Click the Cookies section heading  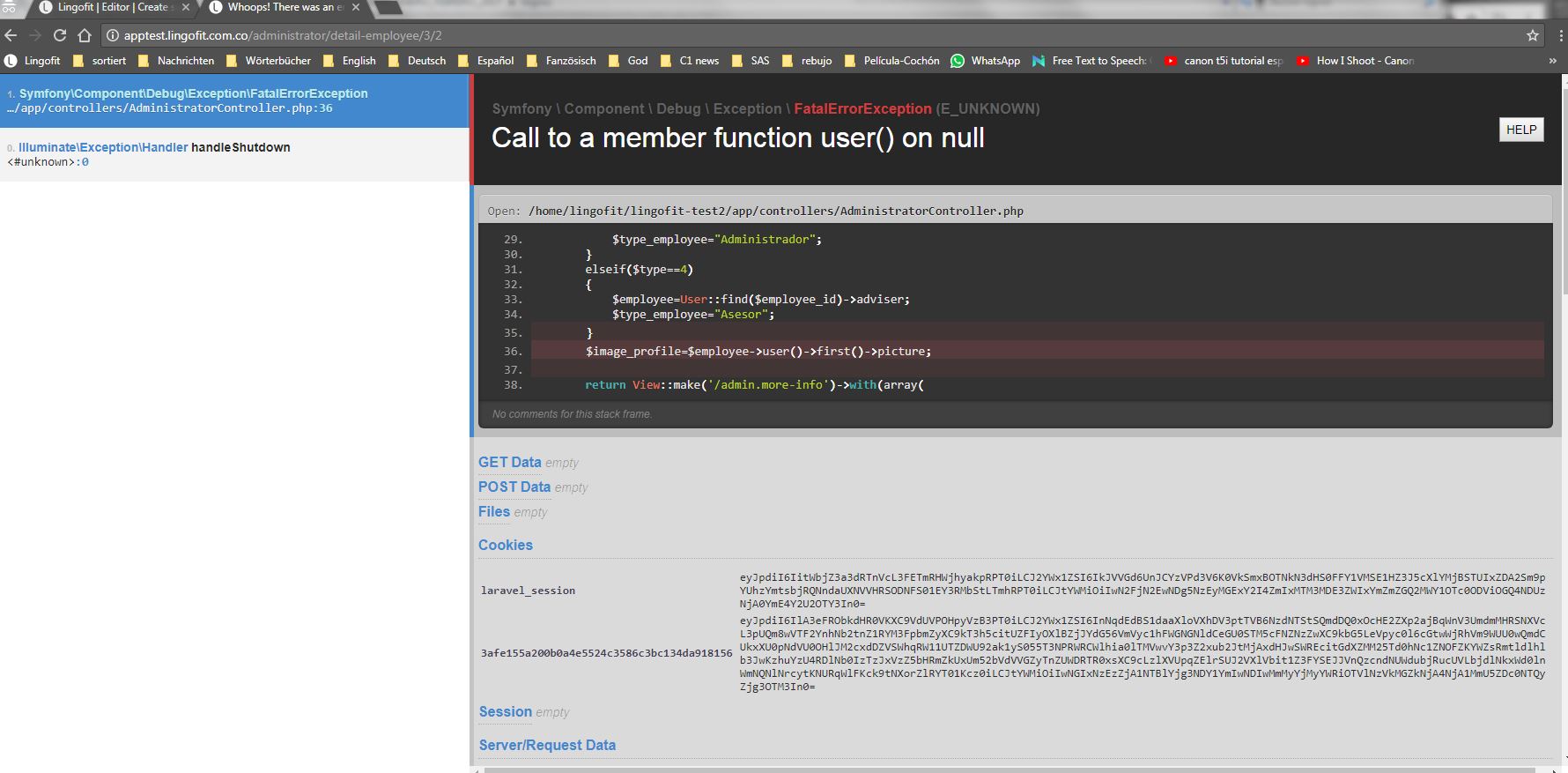point(506,545)
